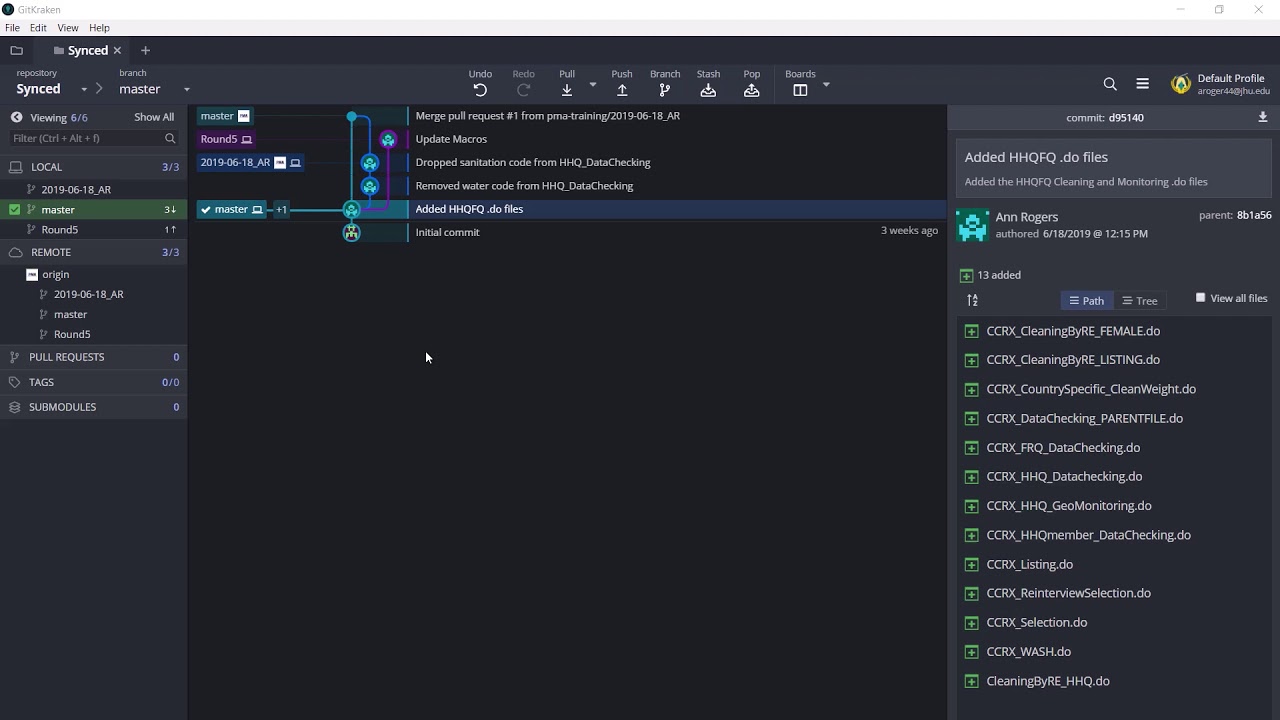Viewport: 1280px width, 720px height.
Task: Click the back arrow next to Viewing 6/6
Action: coord(16,117)
